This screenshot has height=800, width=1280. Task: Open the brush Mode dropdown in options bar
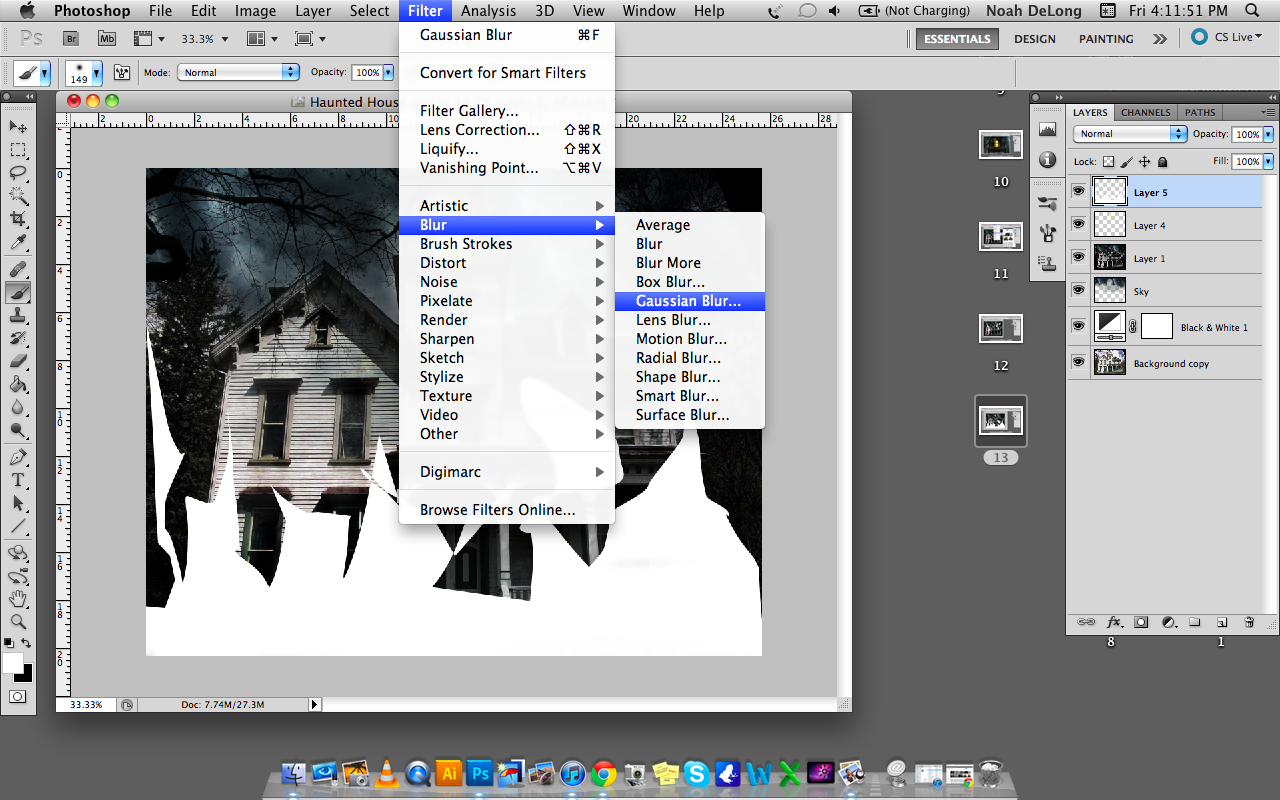(x=238, y=72)
